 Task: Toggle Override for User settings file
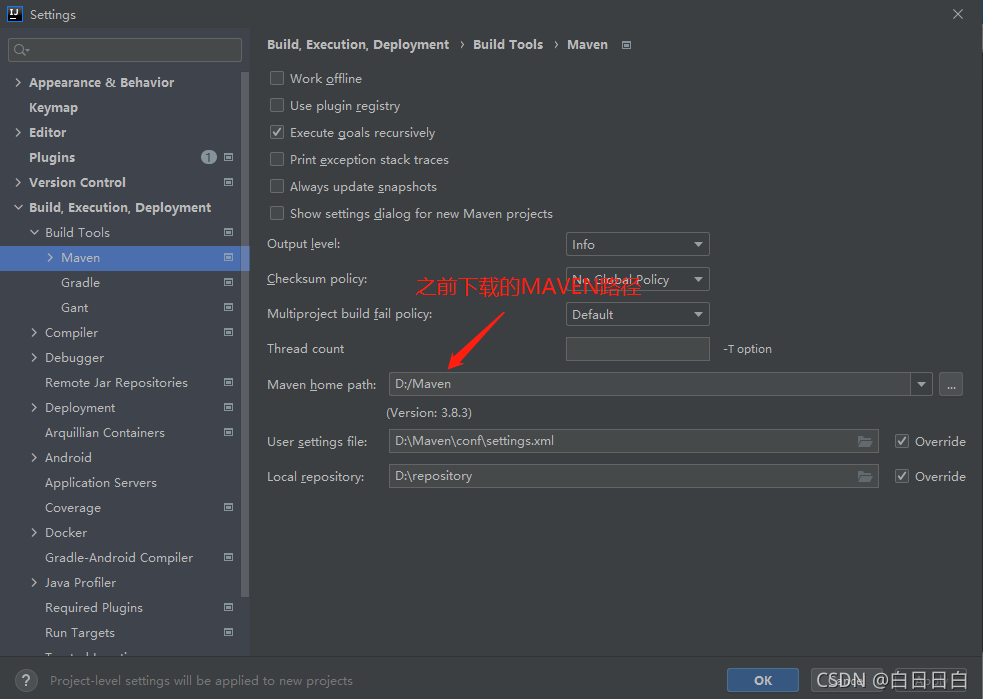[x=902, y=441]
